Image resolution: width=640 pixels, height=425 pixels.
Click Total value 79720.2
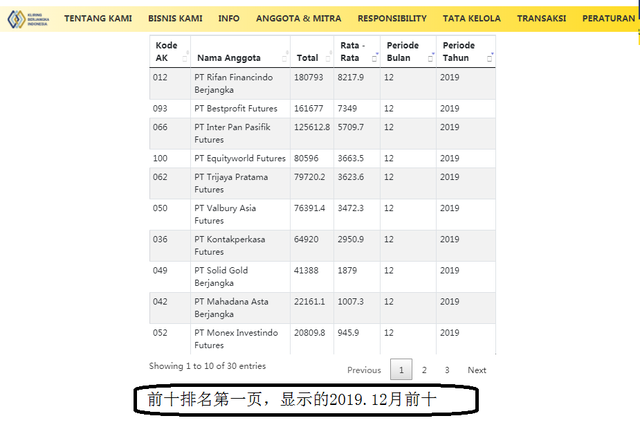pyautogui.click(x=309, y=177)
